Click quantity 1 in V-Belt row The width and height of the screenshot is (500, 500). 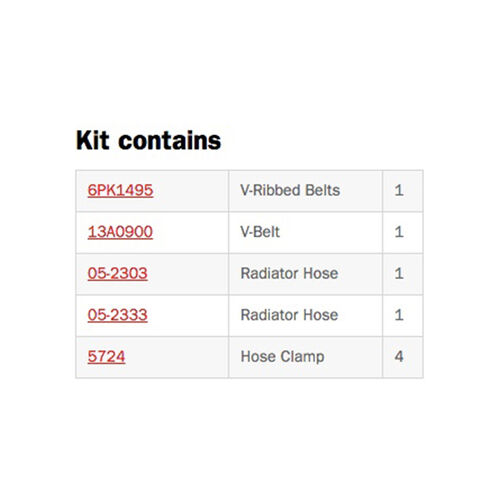click(x=399, y=232)
